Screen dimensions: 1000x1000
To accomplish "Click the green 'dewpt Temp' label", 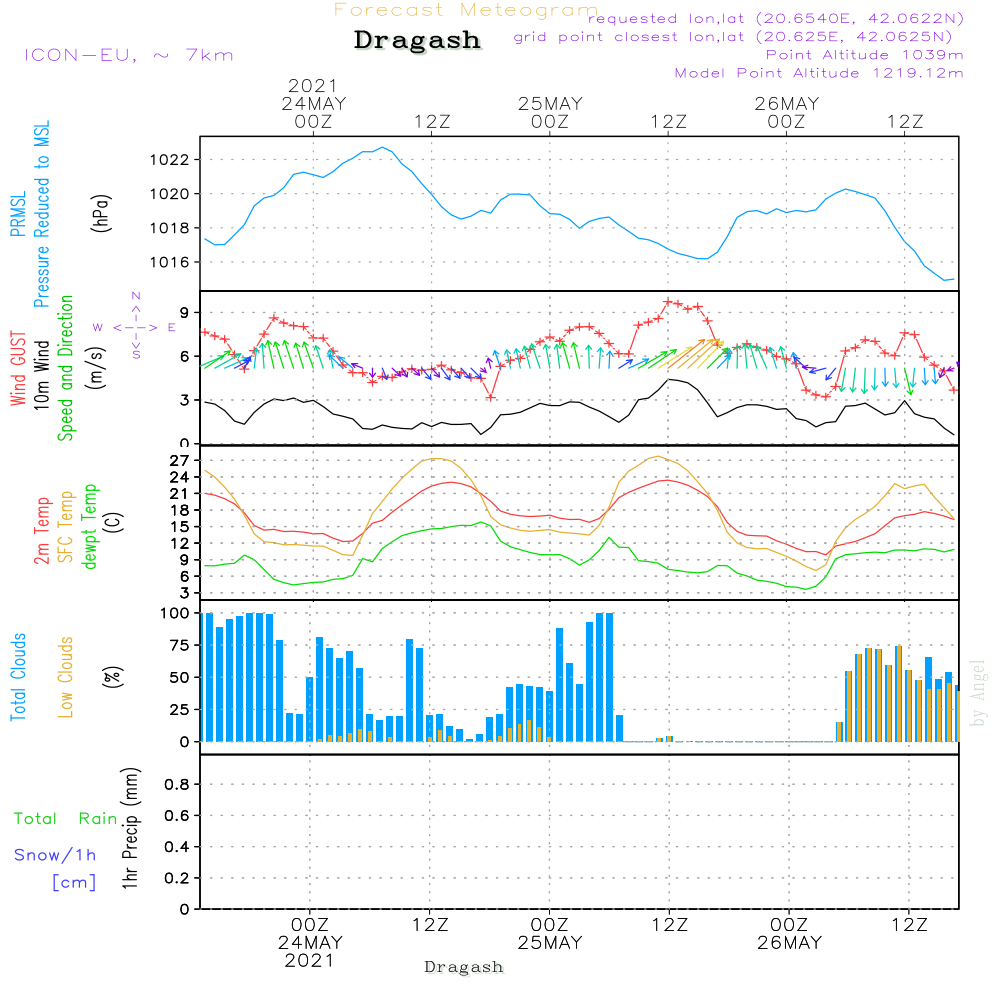I will click(x=89, y=526).
